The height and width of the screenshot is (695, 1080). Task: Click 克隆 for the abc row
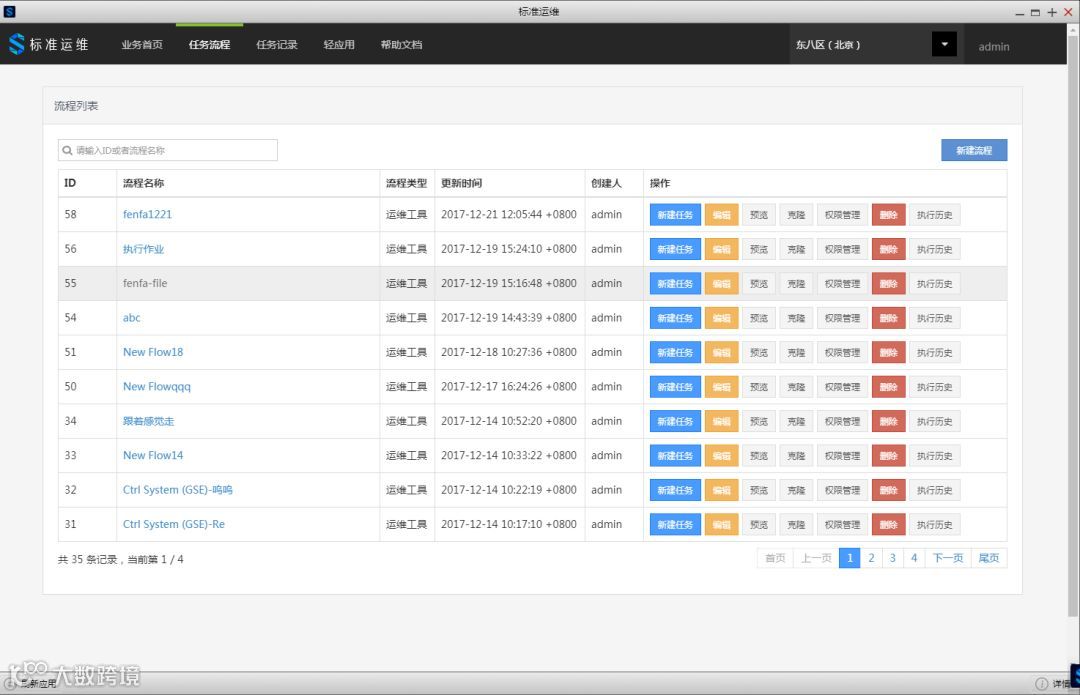tap(796, 318)
